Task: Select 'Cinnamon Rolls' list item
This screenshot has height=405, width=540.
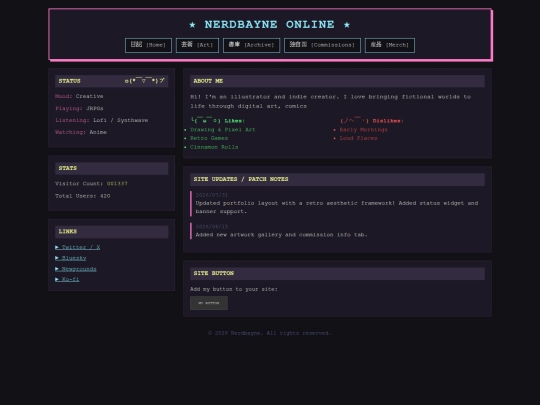Action: (214, 147)
